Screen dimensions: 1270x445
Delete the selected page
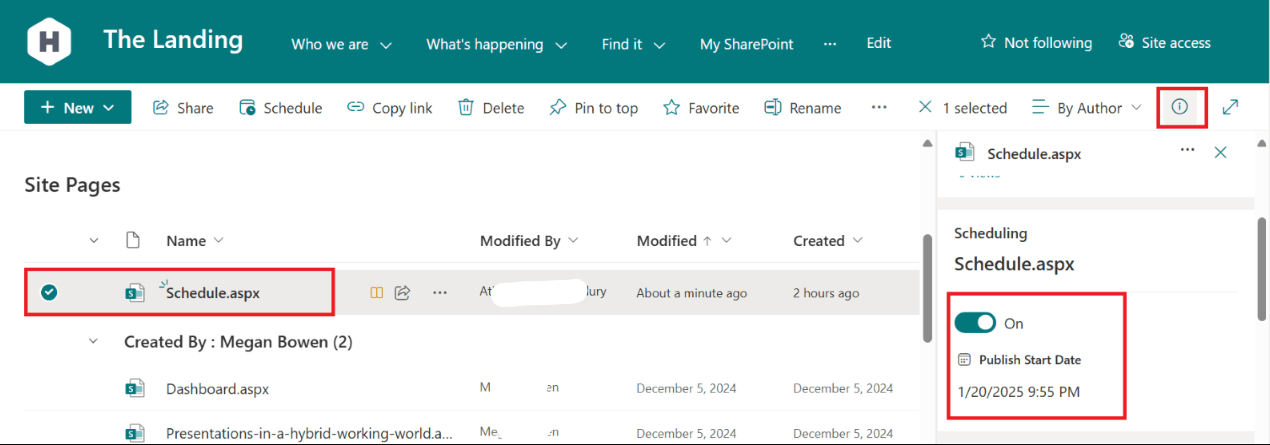(491, 108)
